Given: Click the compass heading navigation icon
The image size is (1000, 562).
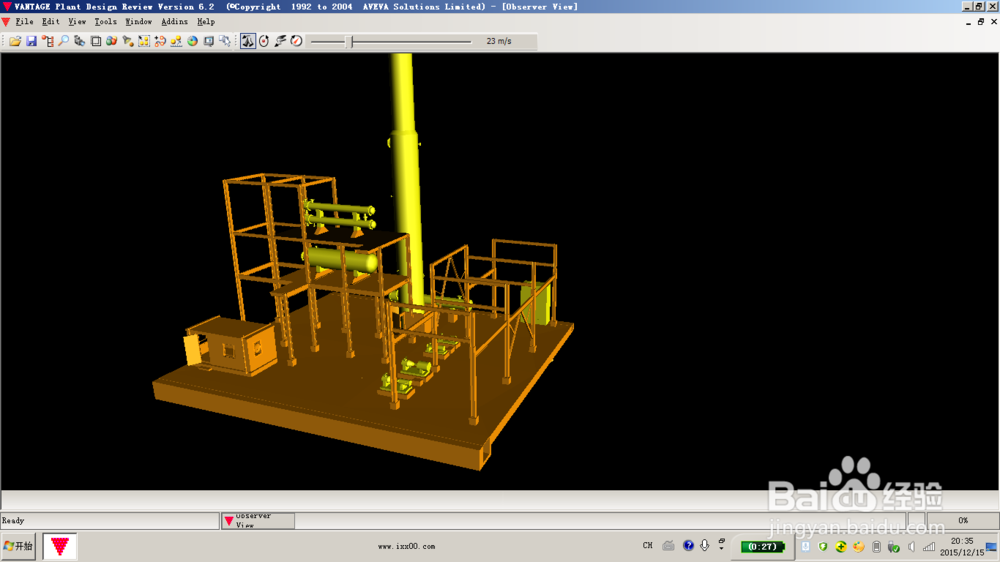Looking at the screenshot, I should tap(297, 41).
